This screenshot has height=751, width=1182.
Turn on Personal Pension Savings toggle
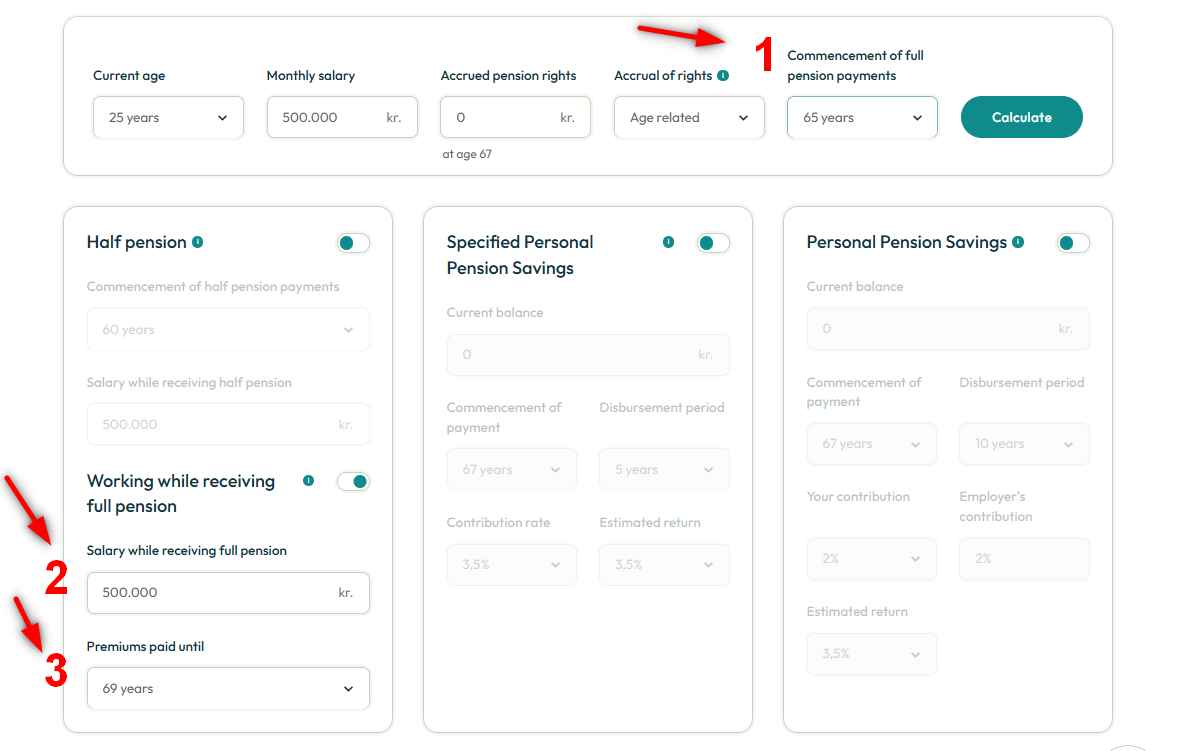click(x=1073, y=243)
